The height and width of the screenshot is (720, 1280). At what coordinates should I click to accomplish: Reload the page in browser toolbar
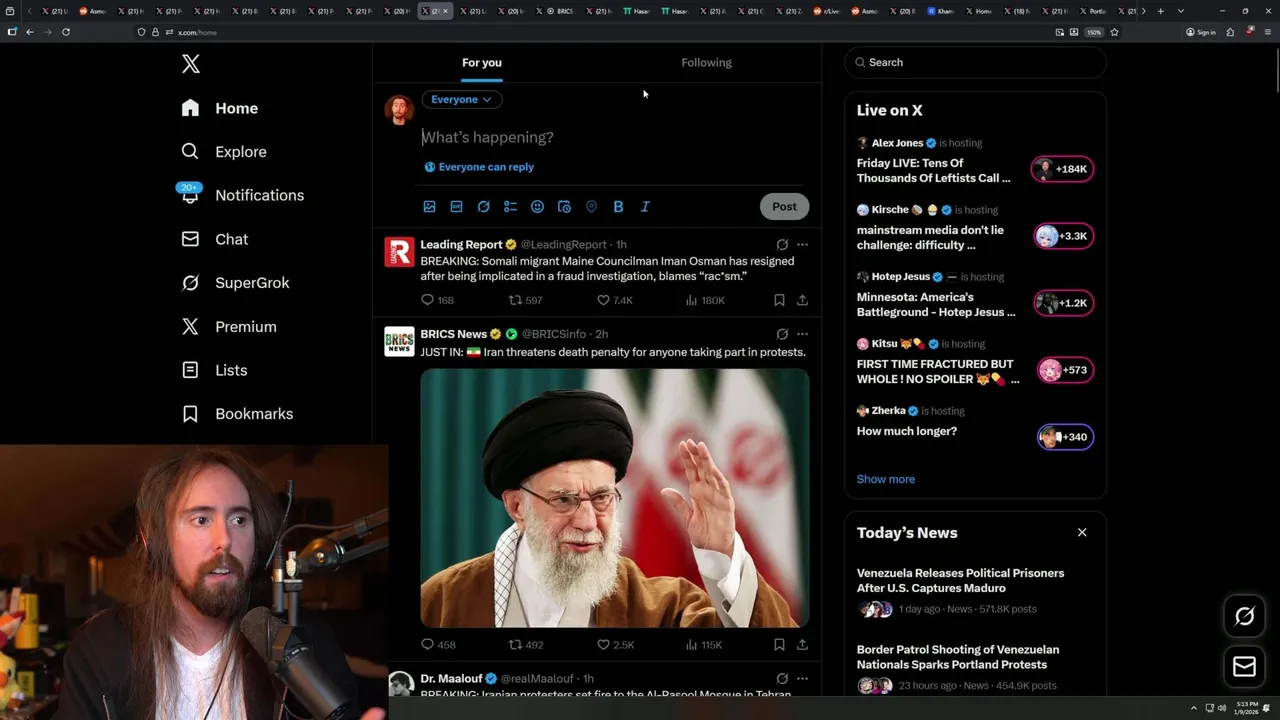tap(66, 32)
